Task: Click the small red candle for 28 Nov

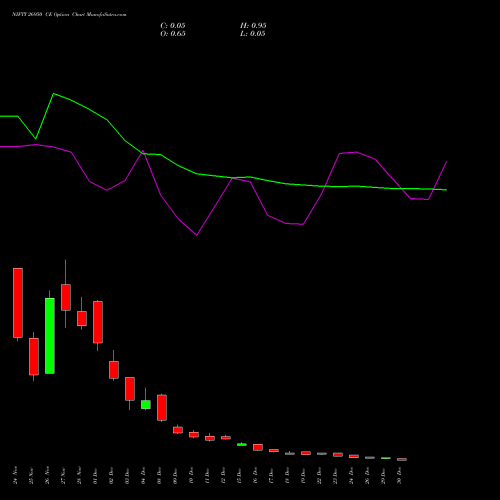Action: (82, 318)
